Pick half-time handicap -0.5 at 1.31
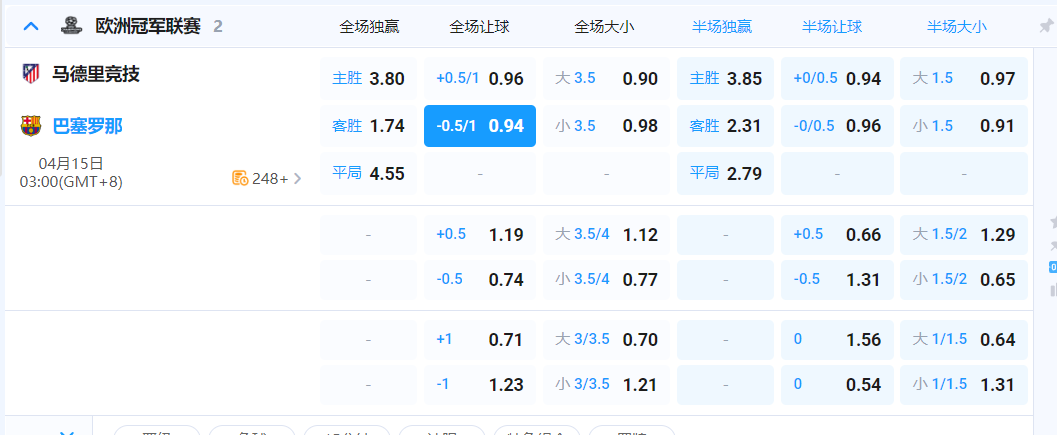1057x435 pixels. point(837,279)
